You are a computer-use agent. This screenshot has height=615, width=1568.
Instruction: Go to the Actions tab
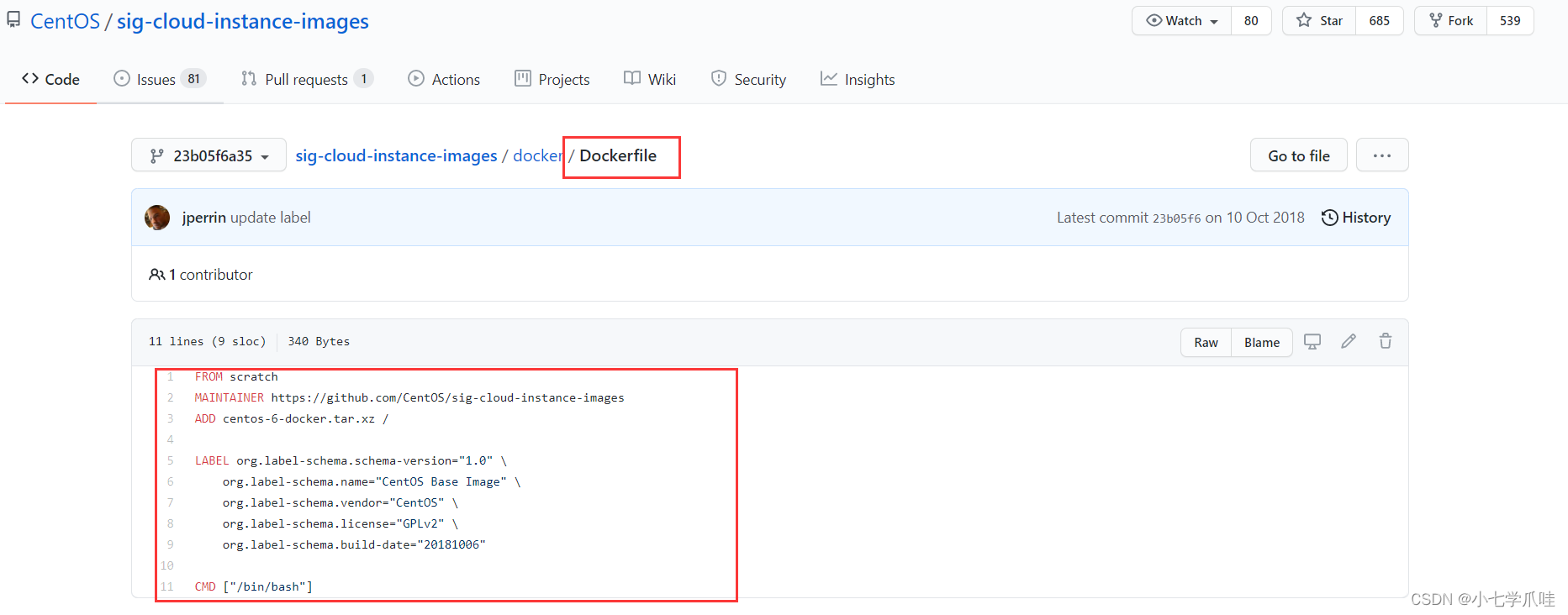pyautogui.click(x=444, y=79)
